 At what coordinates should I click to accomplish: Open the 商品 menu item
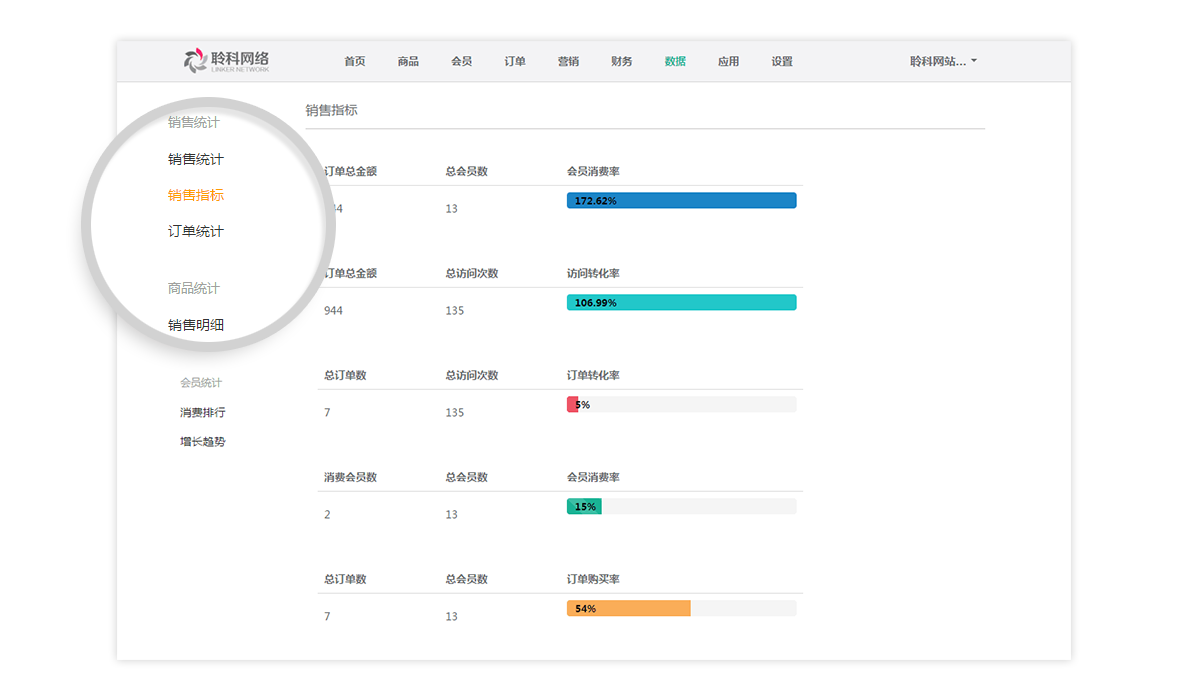(408, 62)
